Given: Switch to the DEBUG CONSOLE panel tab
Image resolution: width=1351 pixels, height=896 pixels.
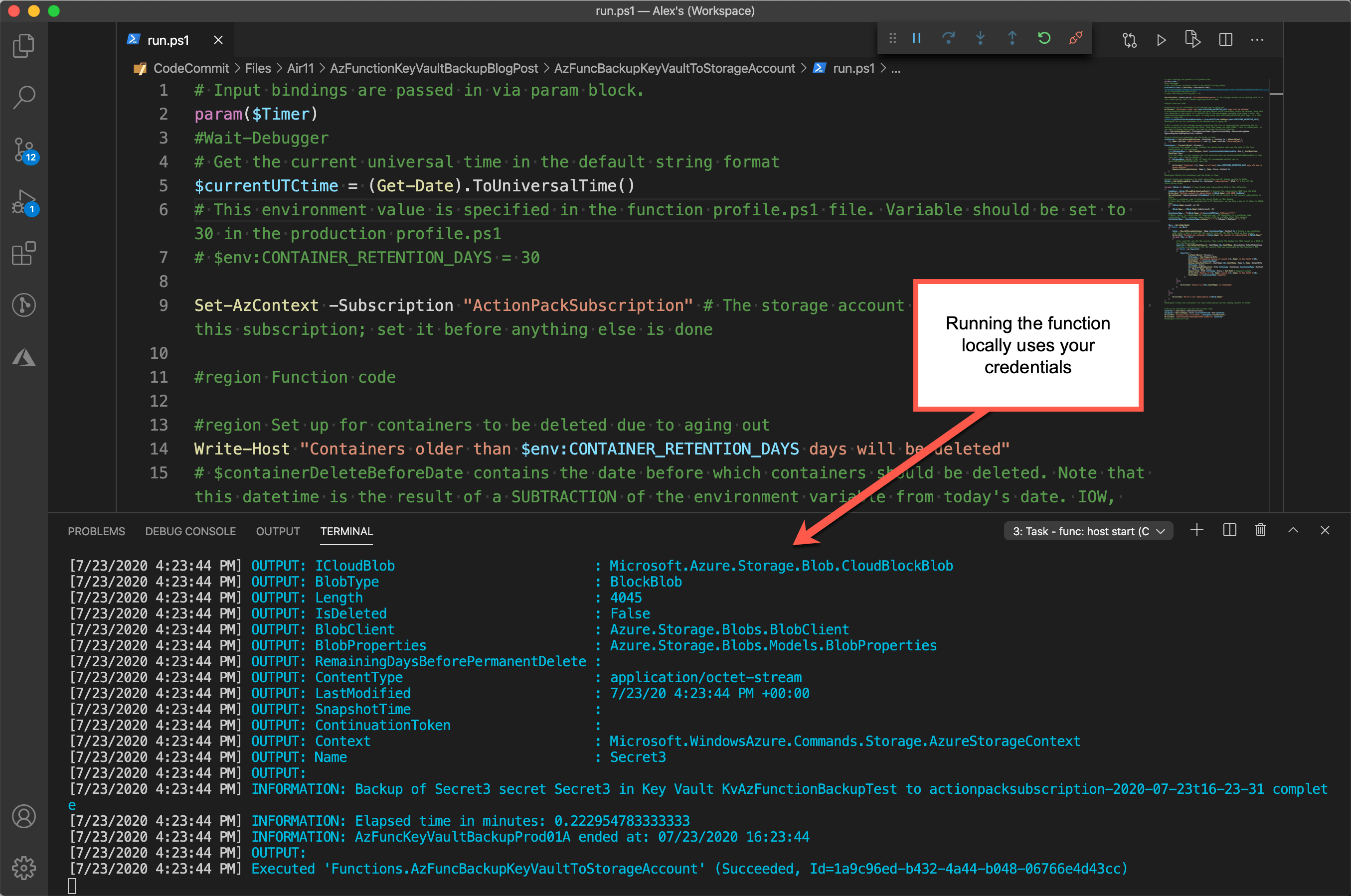Looking at the screenshot, I should tap(190, 531).
